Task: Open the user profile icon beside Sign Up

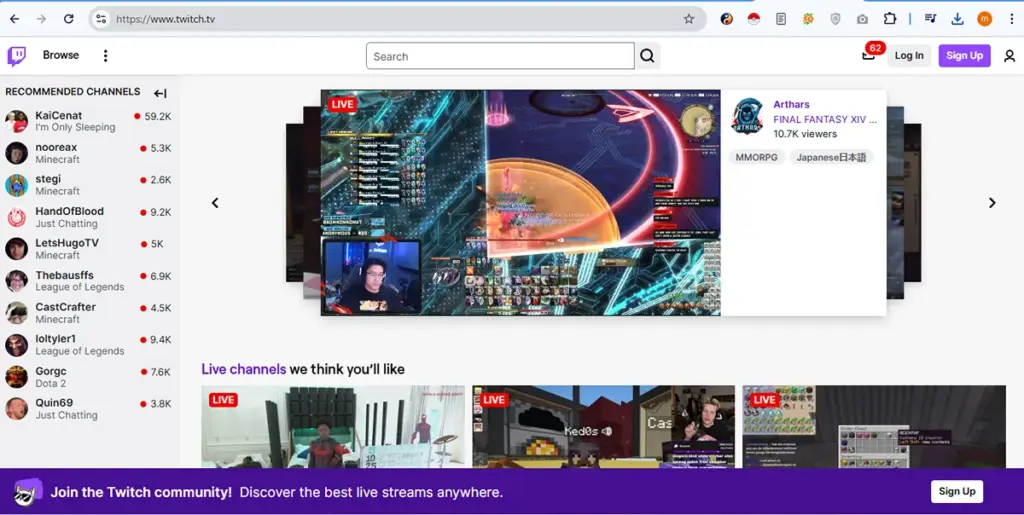Action: point(1009,56)
